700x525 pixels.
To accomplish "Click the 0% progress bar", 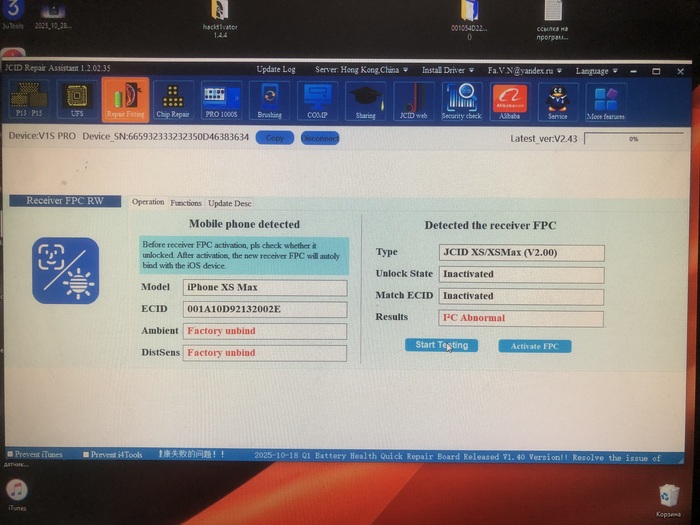I will (632, 139).
